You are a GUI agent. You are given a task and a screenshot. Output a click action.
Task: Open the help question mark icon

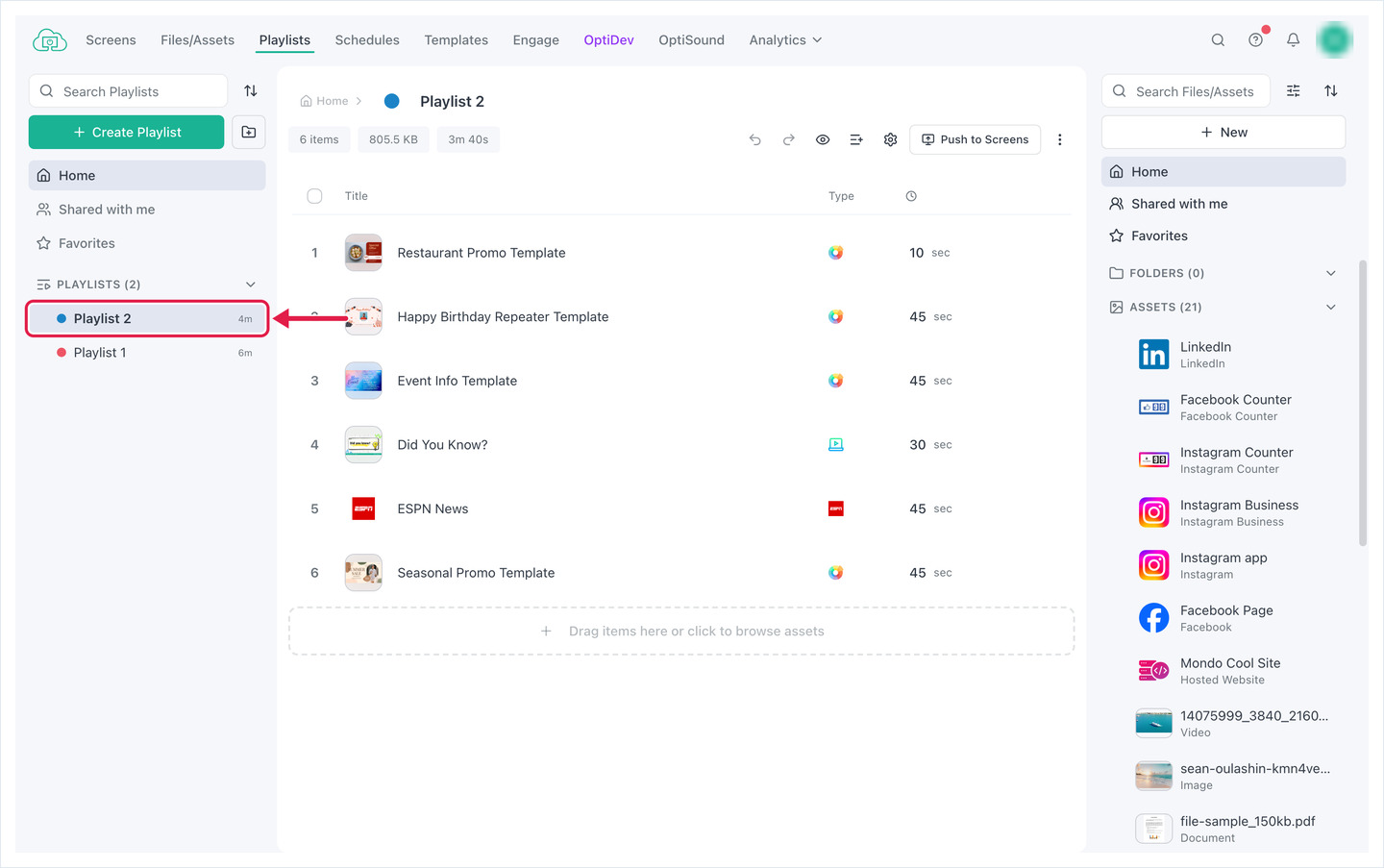click(1255, 40)
